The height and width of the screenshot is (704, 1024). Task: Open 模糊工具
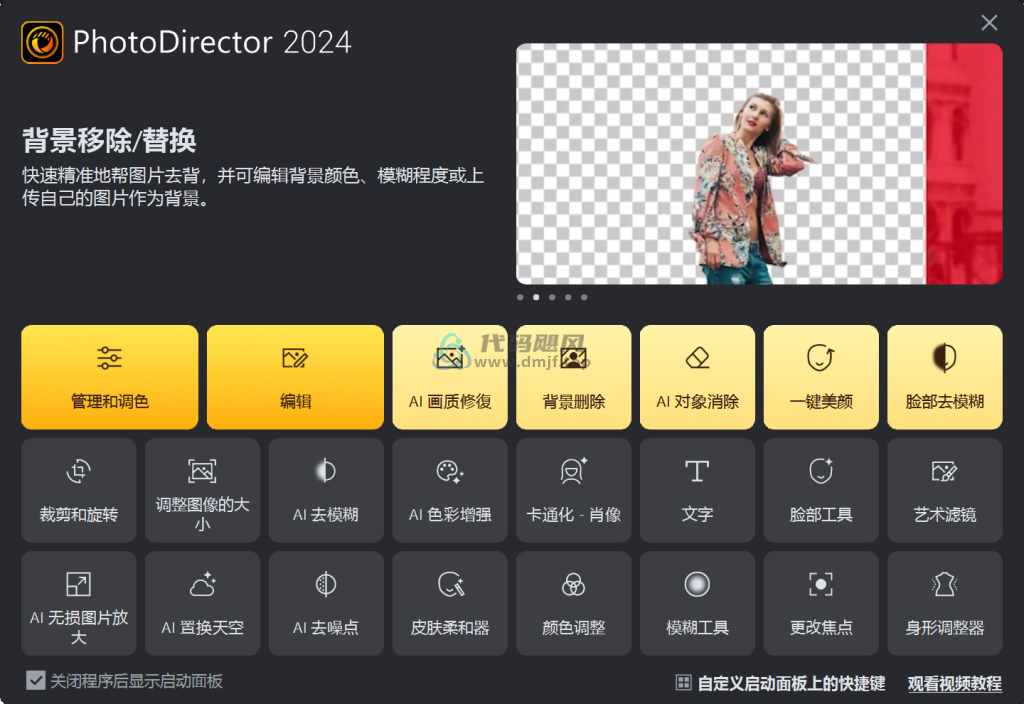click(697, 603)
